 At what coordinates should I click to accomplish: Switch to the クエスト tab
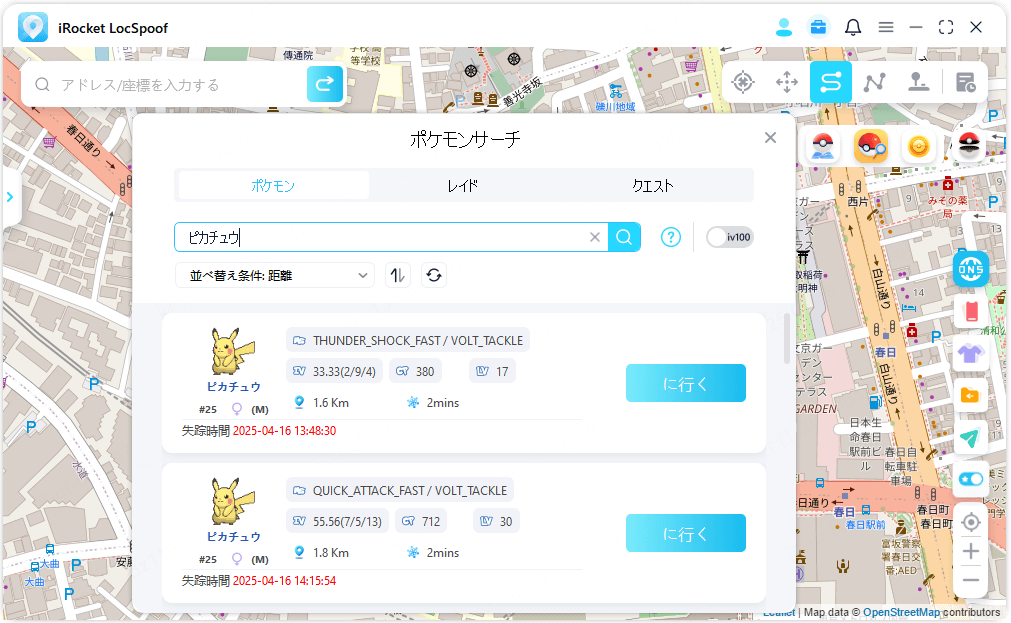point(653,186)
